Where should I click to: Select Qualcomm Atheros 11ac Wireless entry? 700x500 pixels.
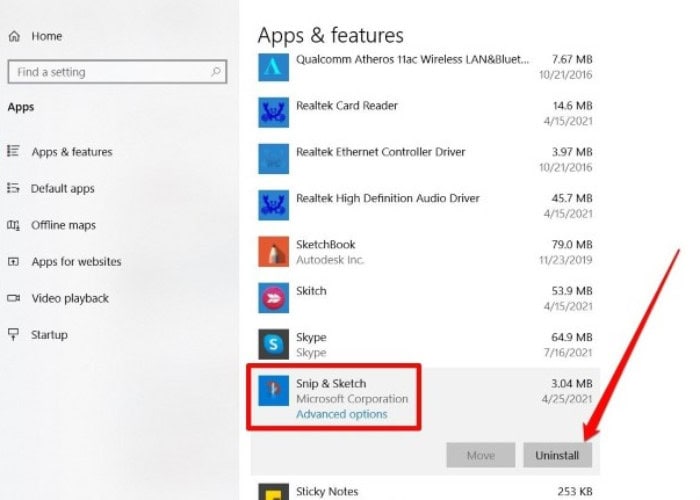pos(413,59)
